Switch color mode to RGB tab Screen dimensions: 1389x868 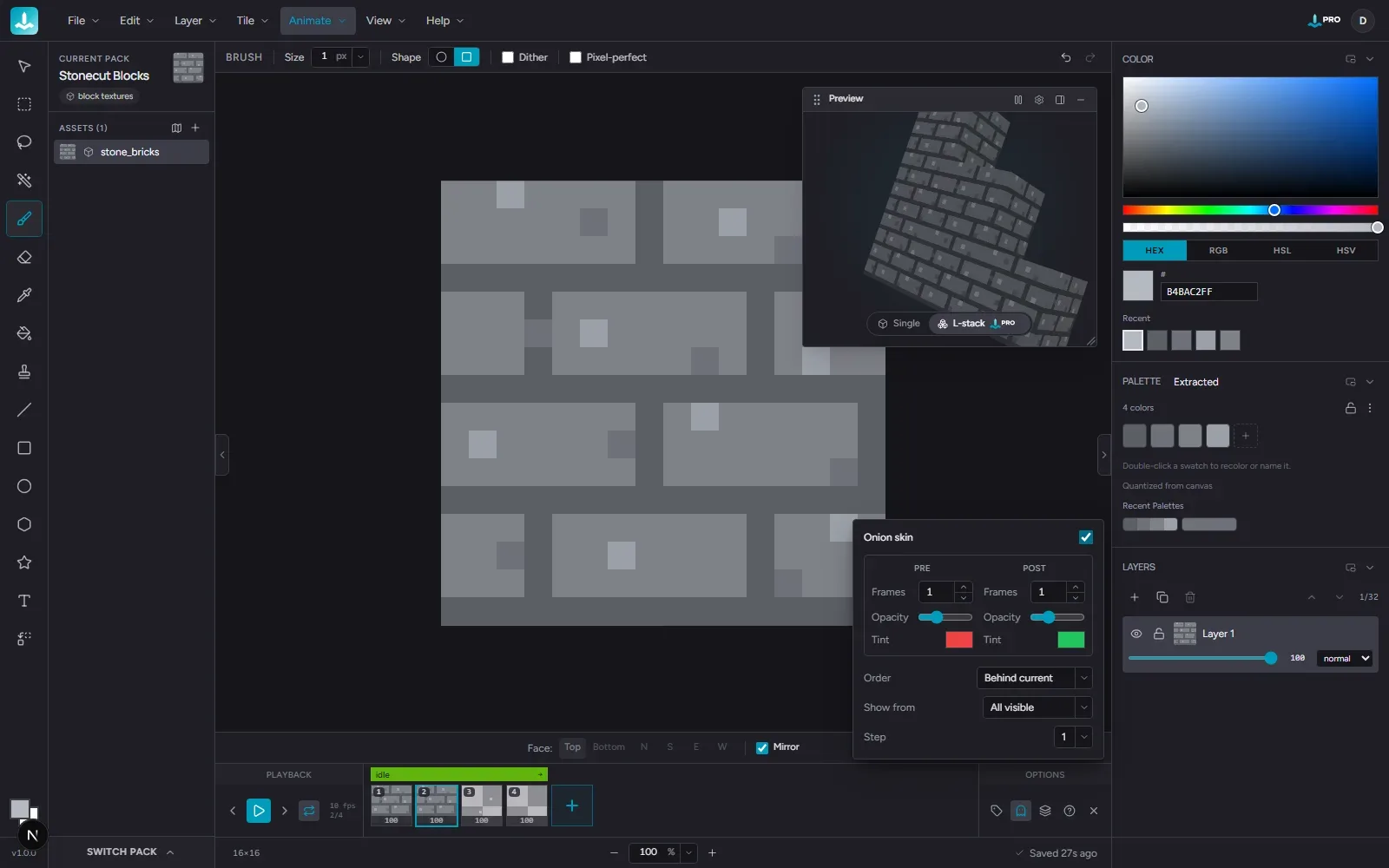[x=1218, y=250]
